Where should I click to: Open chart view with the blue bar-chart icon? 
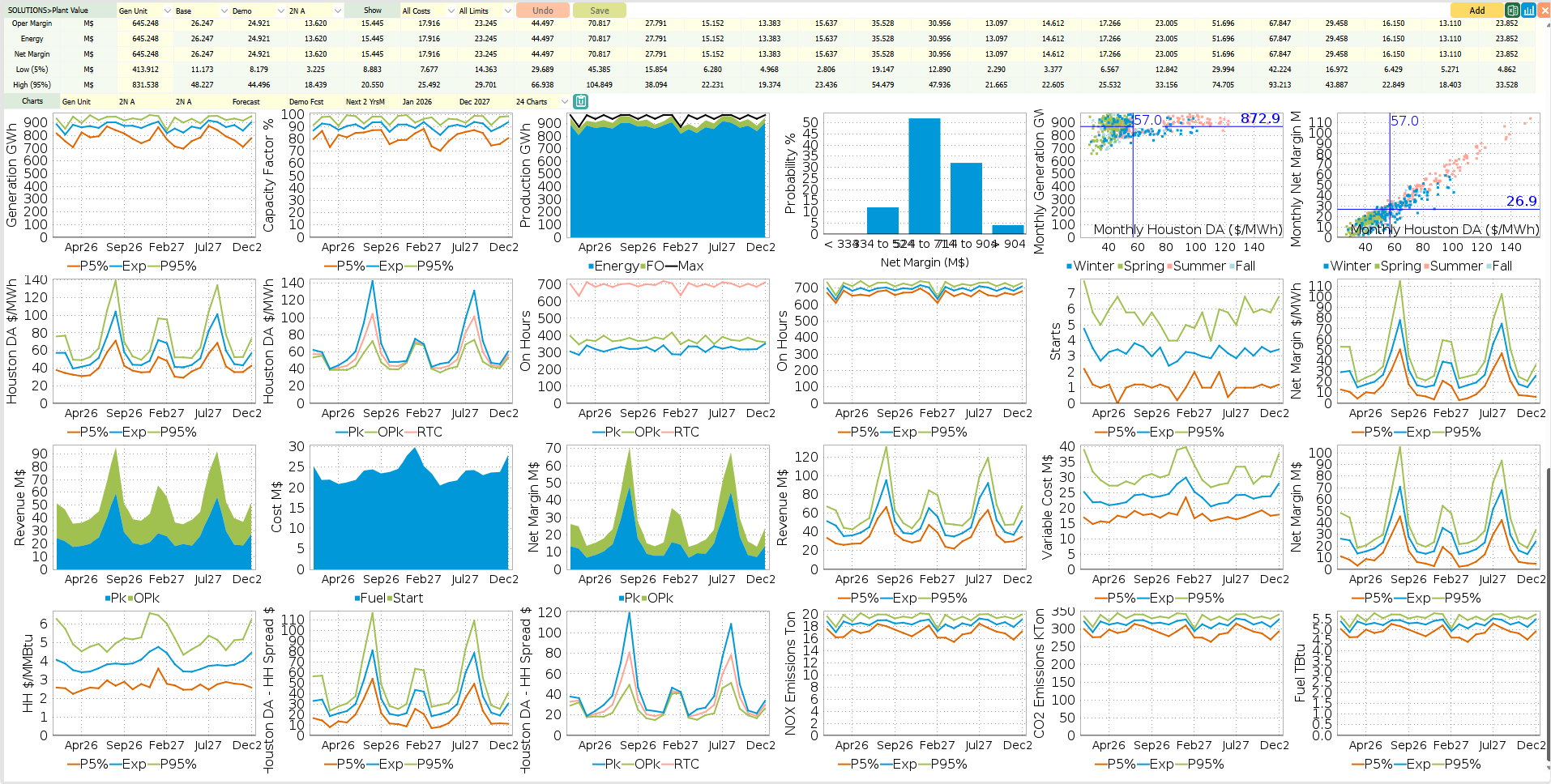[1528, 11]
